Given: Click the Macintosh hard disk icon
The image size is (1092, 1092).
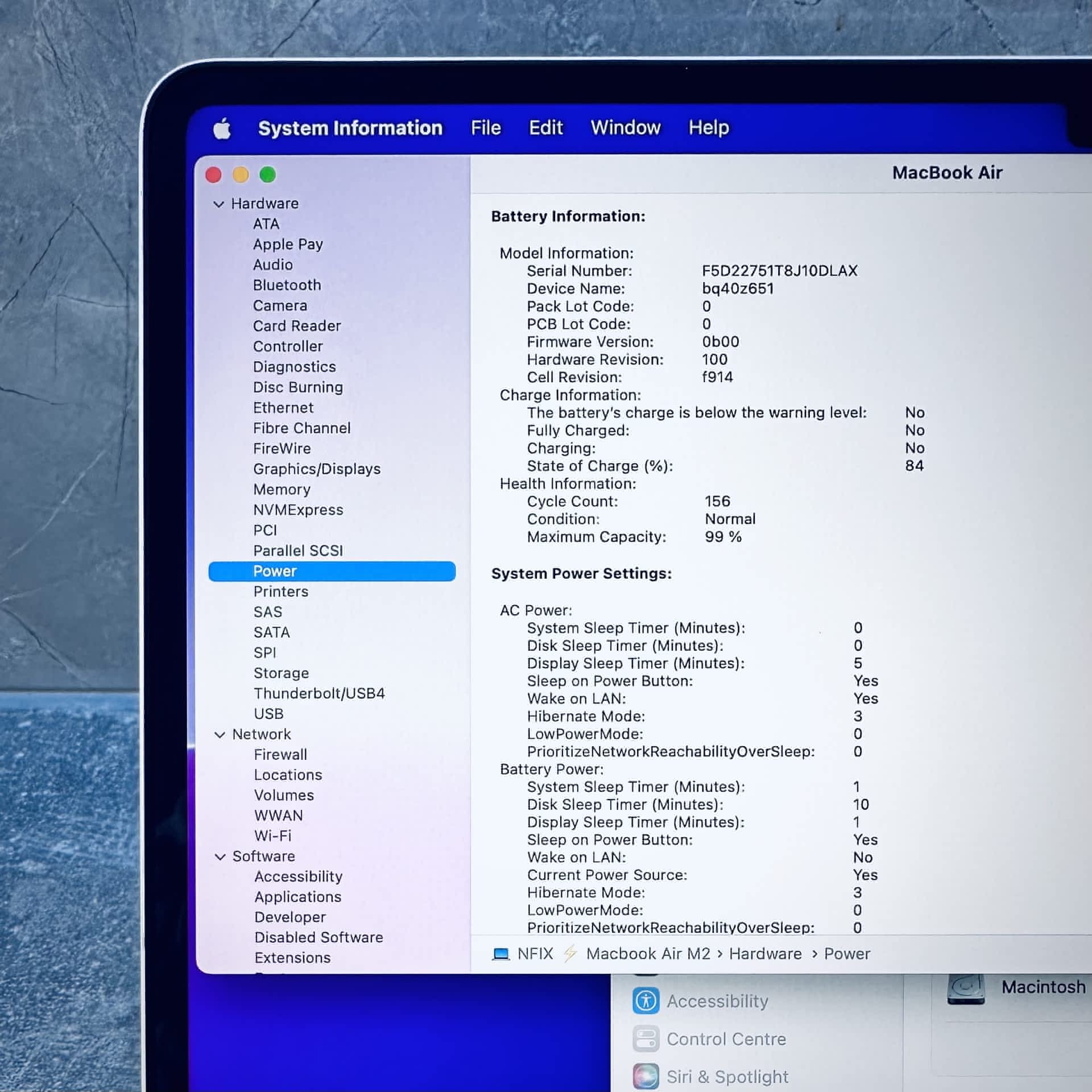Looking at the screenshot, I should [x=965, y=988].
